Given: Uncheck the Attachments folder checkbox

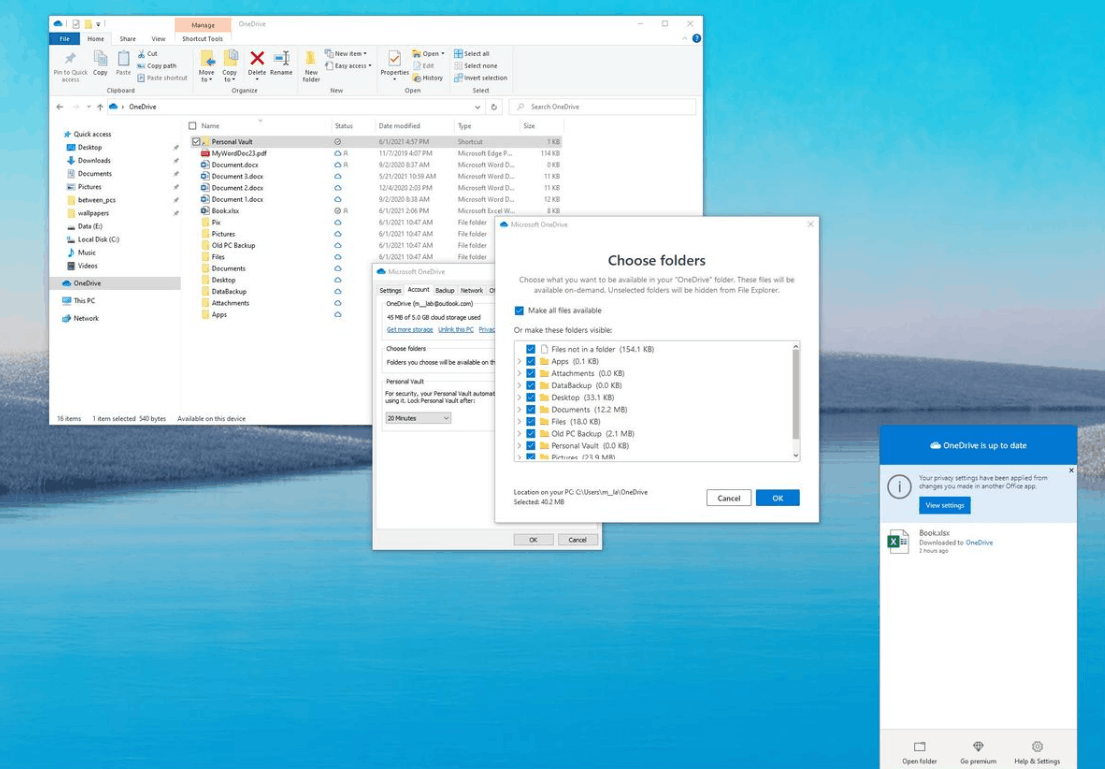Looking at the screenshot, I should pyautogui.click(x=531, y=374).
